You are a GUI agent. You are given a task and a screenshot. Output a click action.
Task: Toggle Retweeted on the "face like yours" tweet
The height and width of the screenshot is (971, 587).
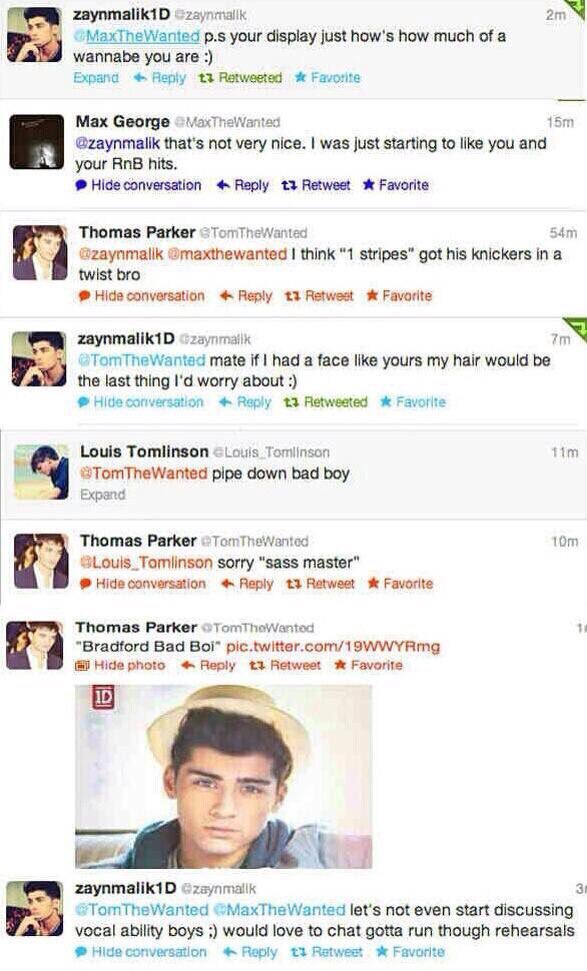[326, 402]
